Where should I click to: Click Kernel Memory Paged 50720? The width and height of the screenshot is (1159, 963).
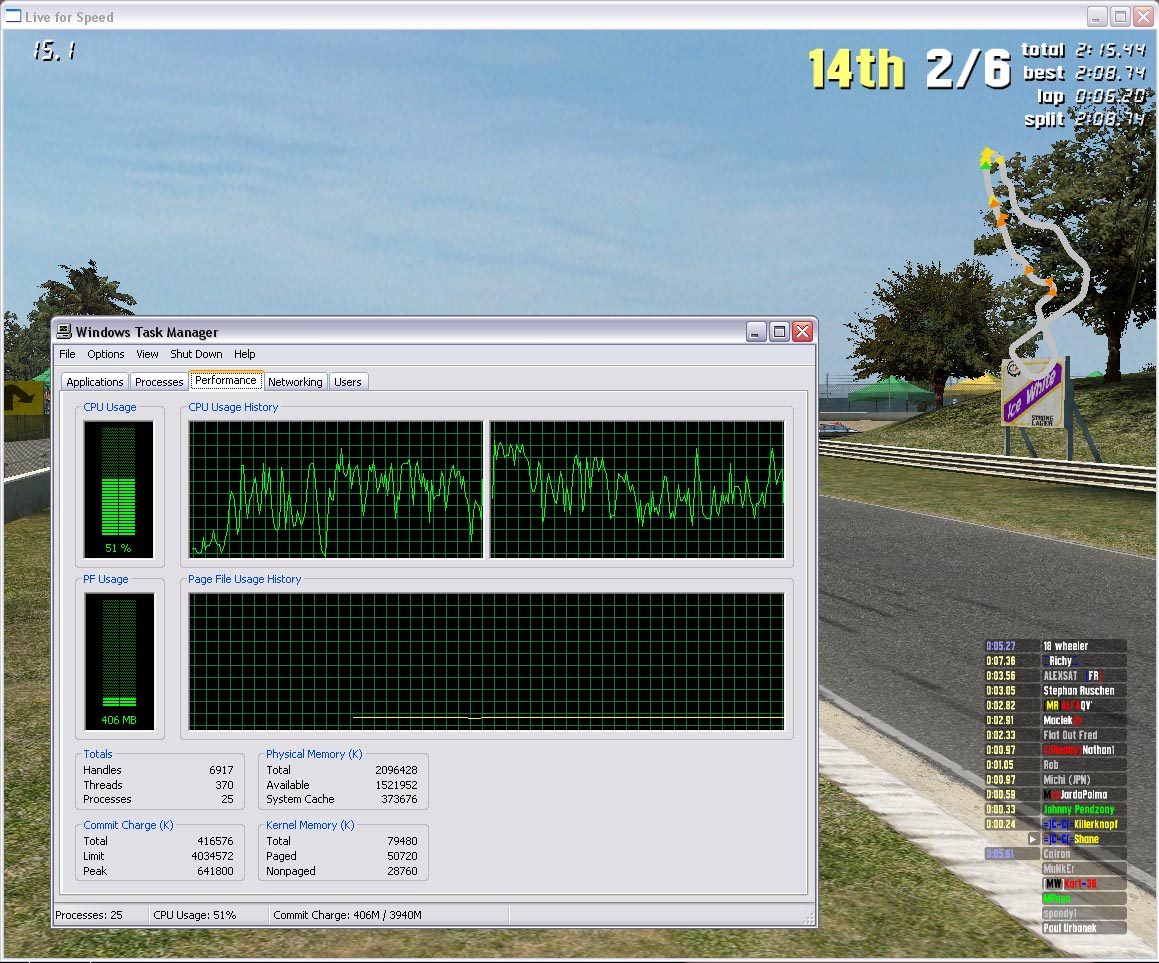(402, 856)
